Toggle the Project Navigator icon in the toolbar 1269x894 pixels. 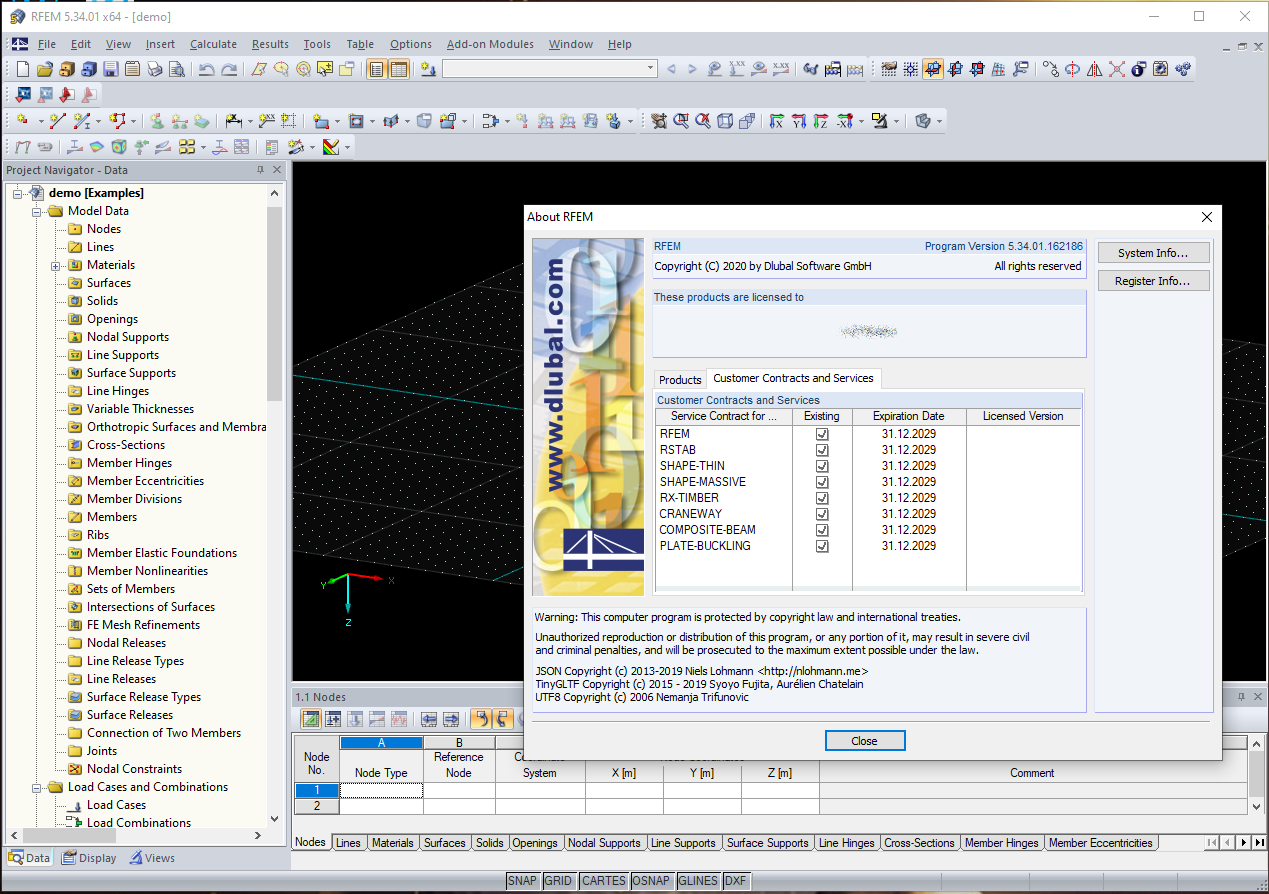pos(376,69)
